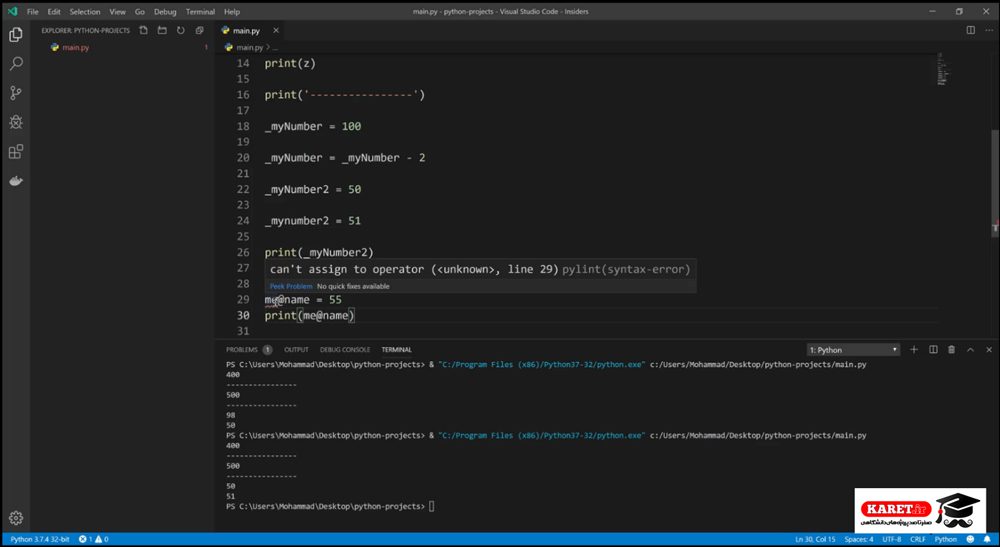This screenshot has height=547, width=1000.
Task: Click Ln 30, Col 15 in status bar
Action: click(814, 539)
